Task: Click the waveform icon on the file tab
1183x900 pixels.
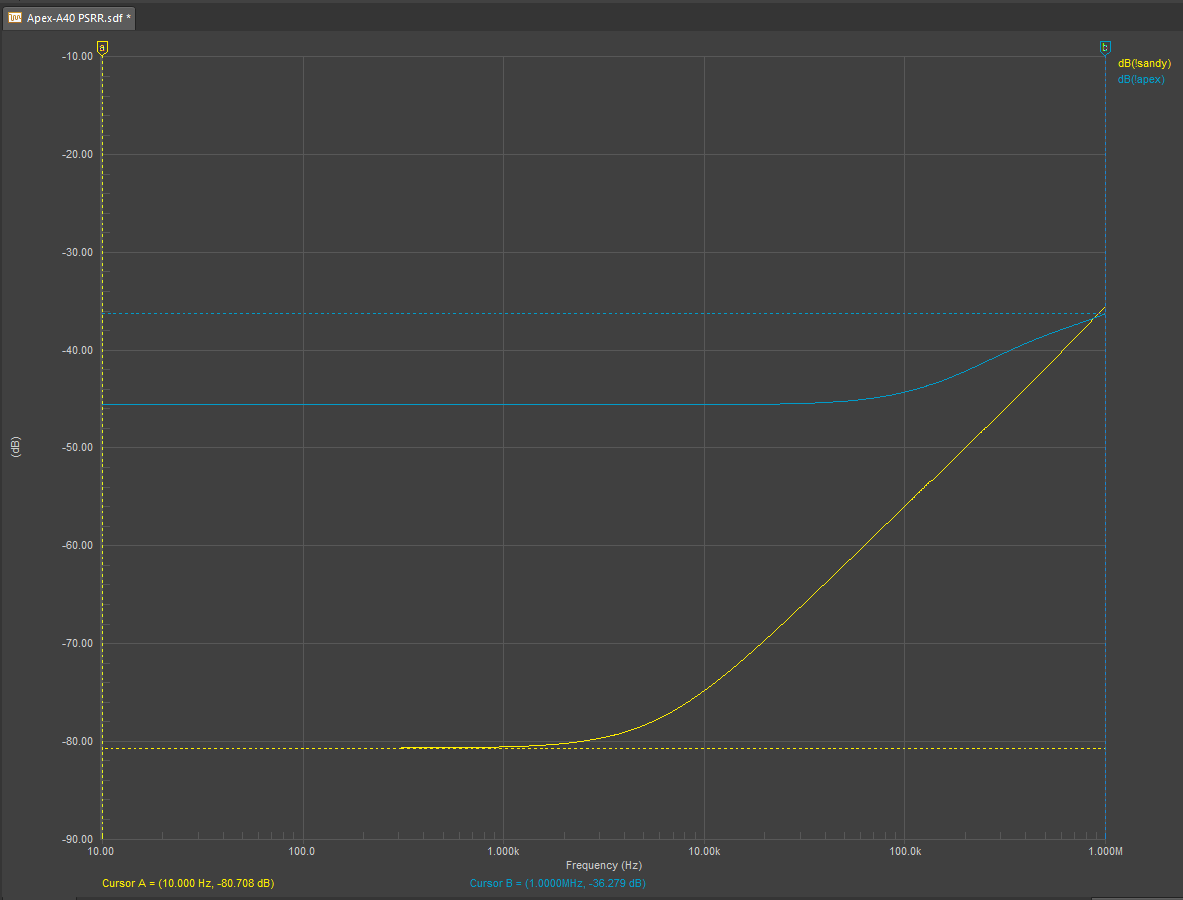Action: pyautogui.click(x=15, y=18)
